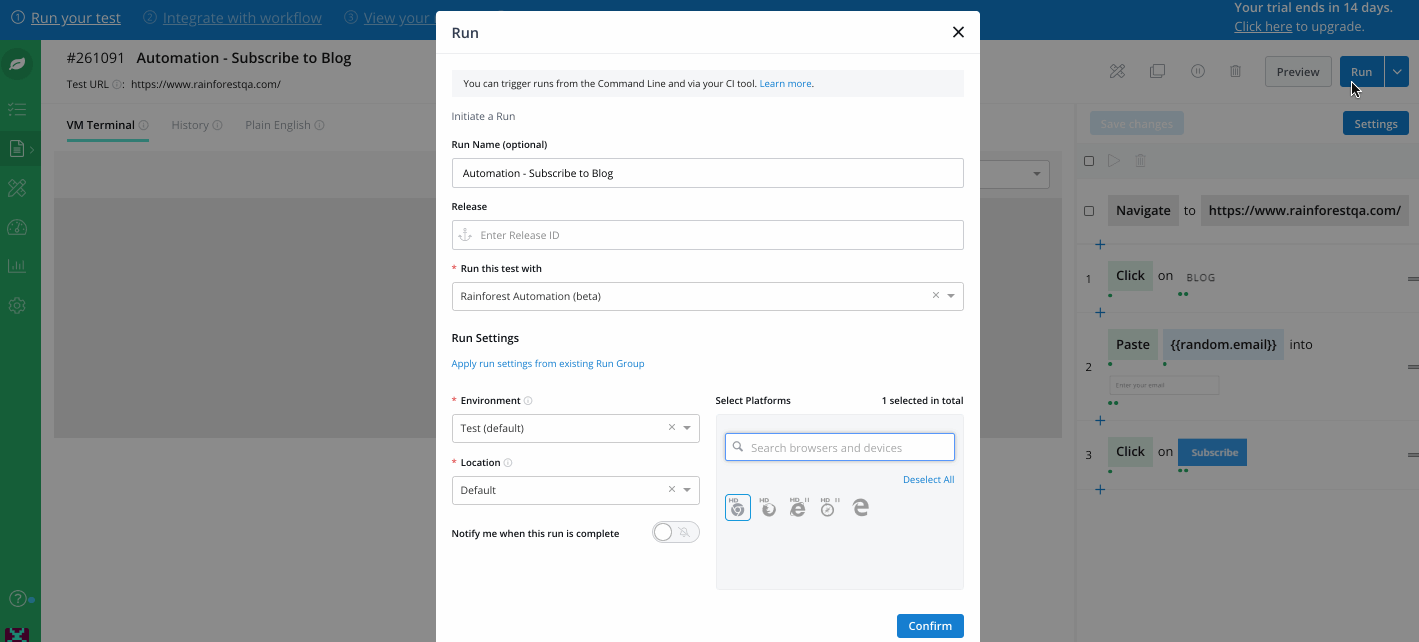Click Run your test onboarding step
This screenshot has height=642, width=1419.
coord(76,18)
